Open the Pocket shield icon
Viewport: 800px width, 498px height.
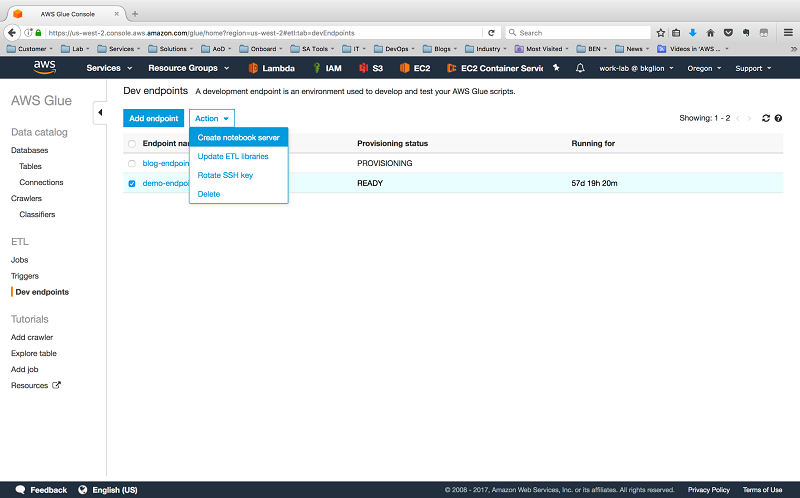728,33
